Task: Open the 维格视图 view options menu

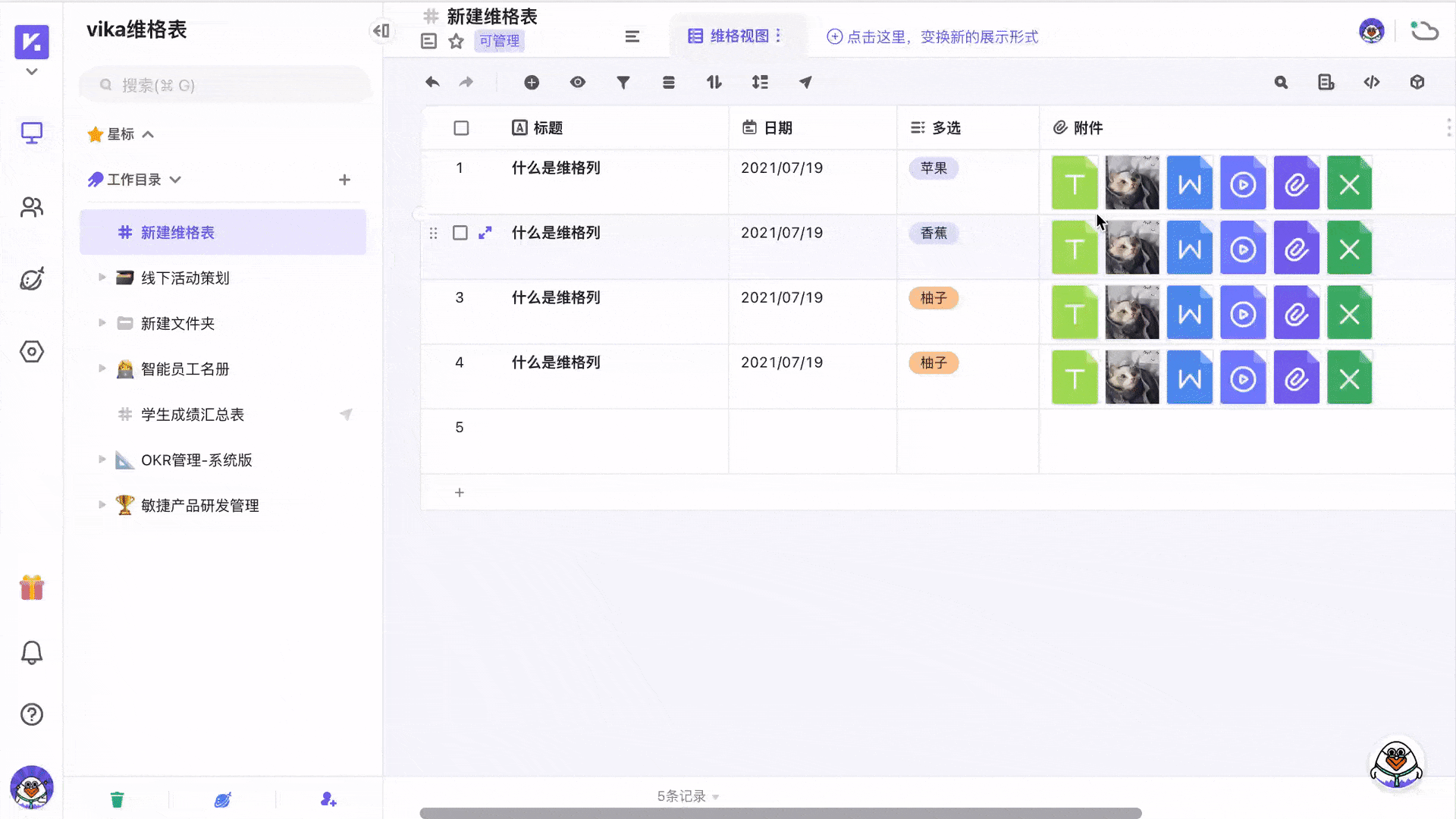Action: pyautogui.click(x=779, y=36)
